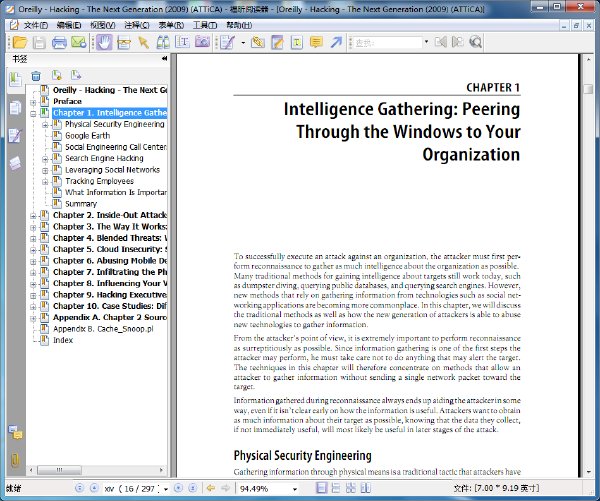Expand the Tracking Employees bookmark
Viewport: 600px width, 501px height.
pyautogui.click(x=45, y=182)
